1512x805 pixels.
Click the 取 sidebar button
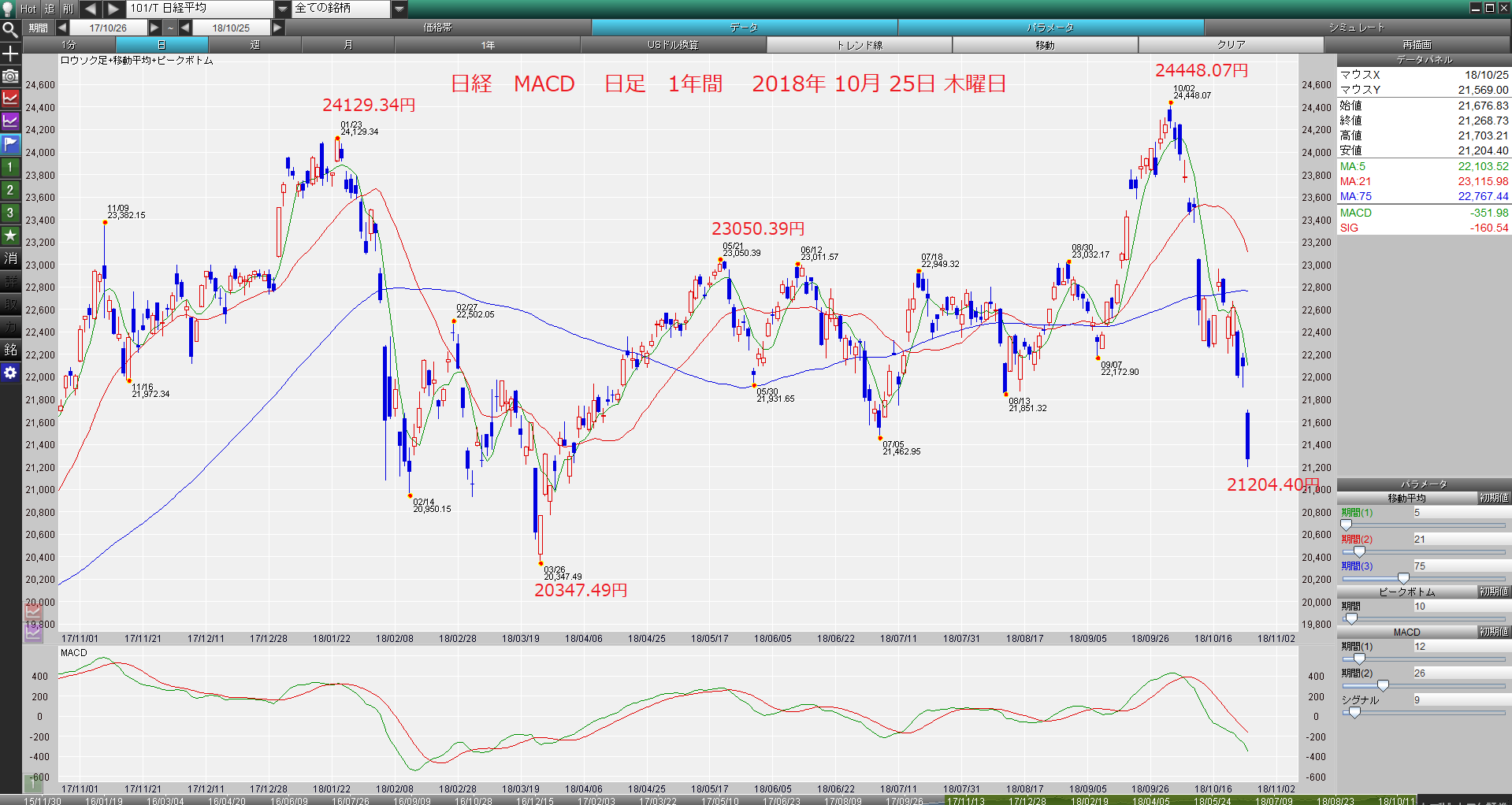point(10,304)
